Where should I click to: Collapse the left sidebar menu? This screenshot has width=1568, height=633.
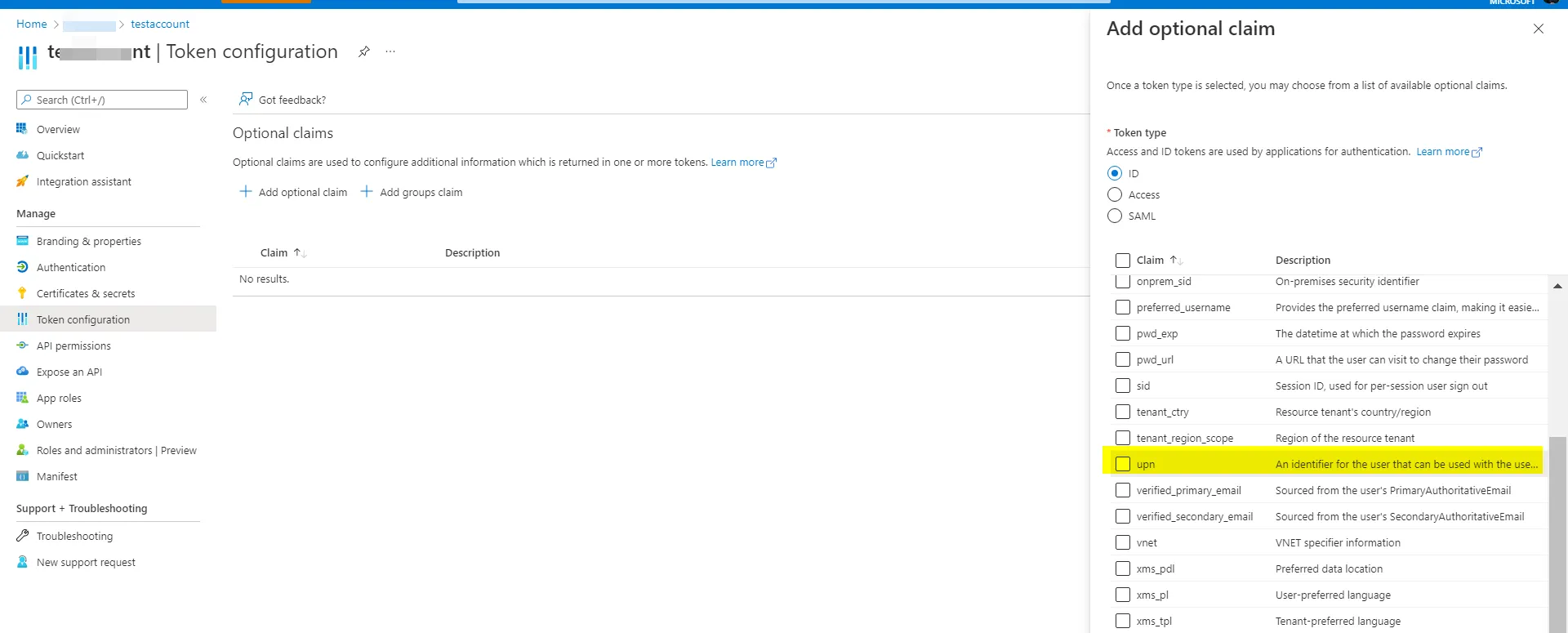(x=203, y=100)
